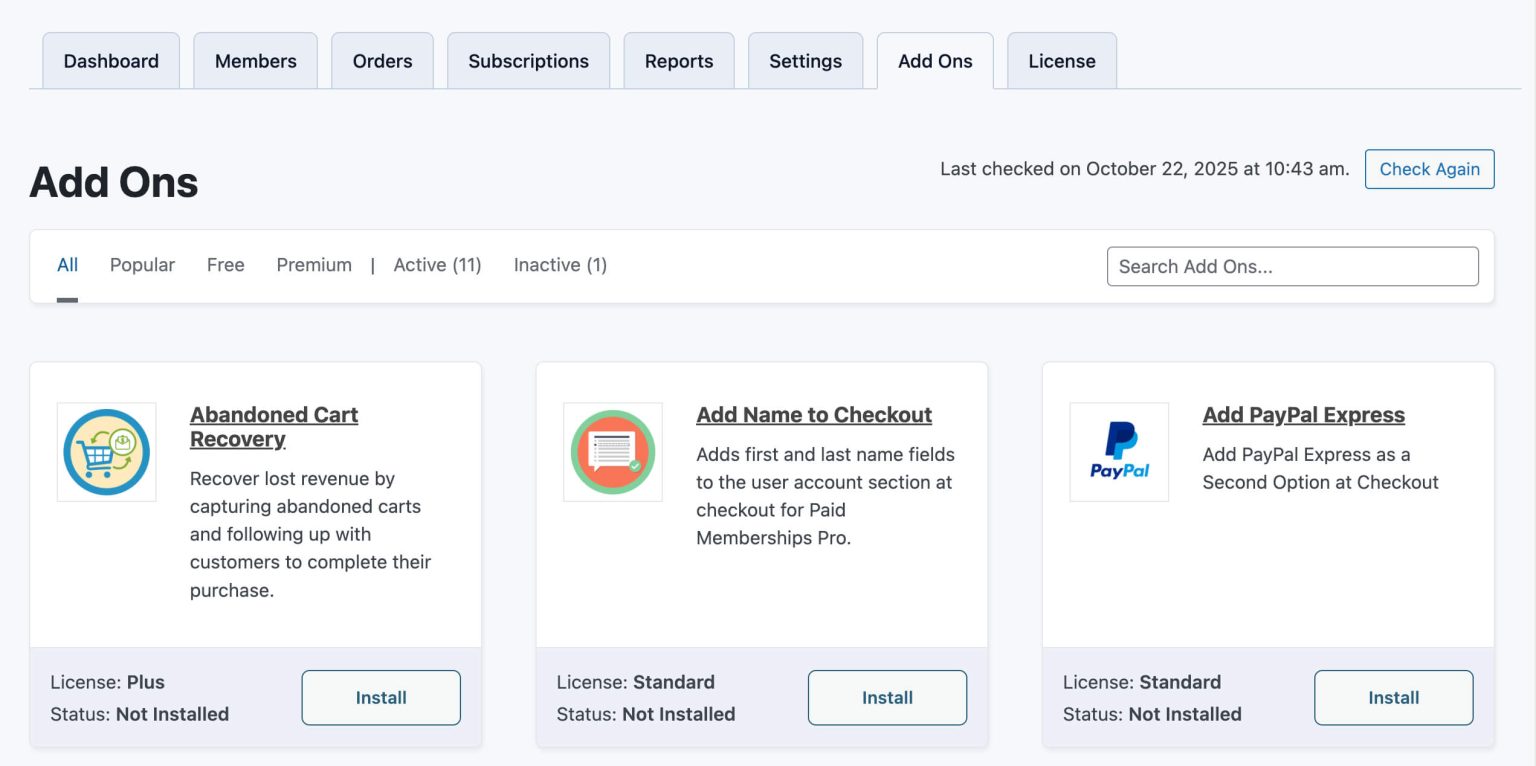The width and height of the screenshot is (1536, 766).
Task: Open the Subscriptions tab
Action: coord(528,61)
